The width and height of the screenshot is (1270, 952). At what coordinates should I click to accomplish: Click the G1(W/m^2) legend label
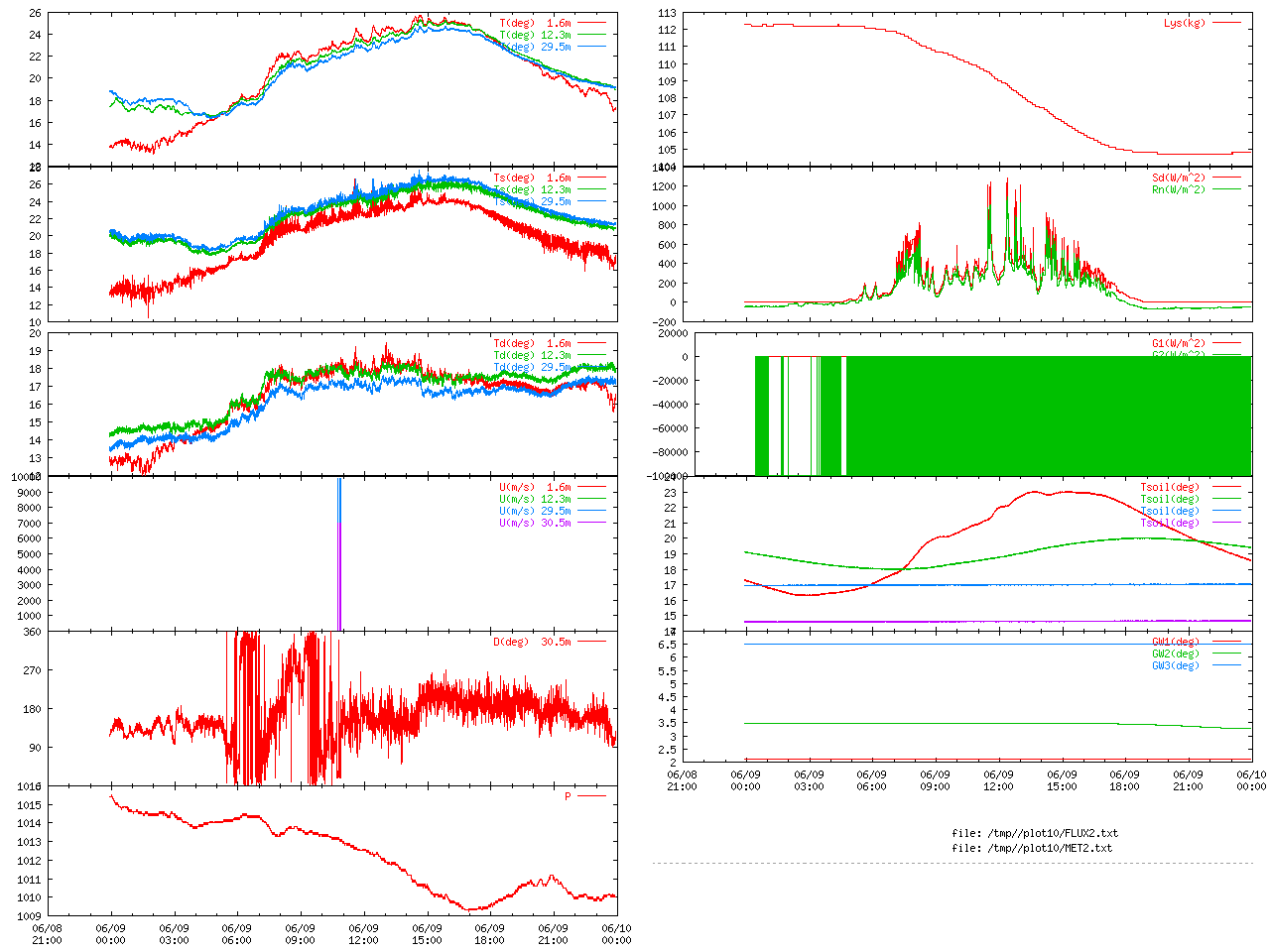pyautogui.click(x=1179, y=344)
